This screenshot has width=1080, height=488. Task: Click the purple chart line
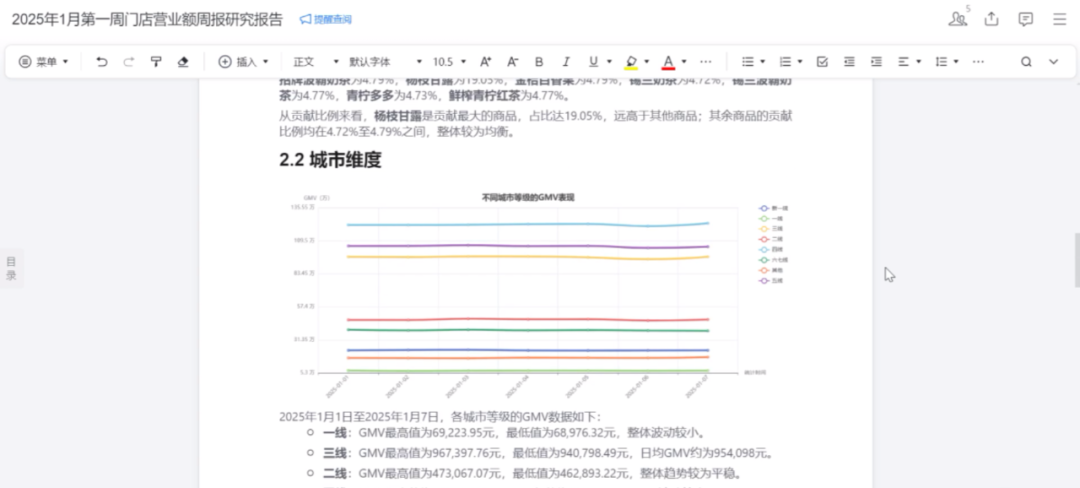[x=528, y=246]
